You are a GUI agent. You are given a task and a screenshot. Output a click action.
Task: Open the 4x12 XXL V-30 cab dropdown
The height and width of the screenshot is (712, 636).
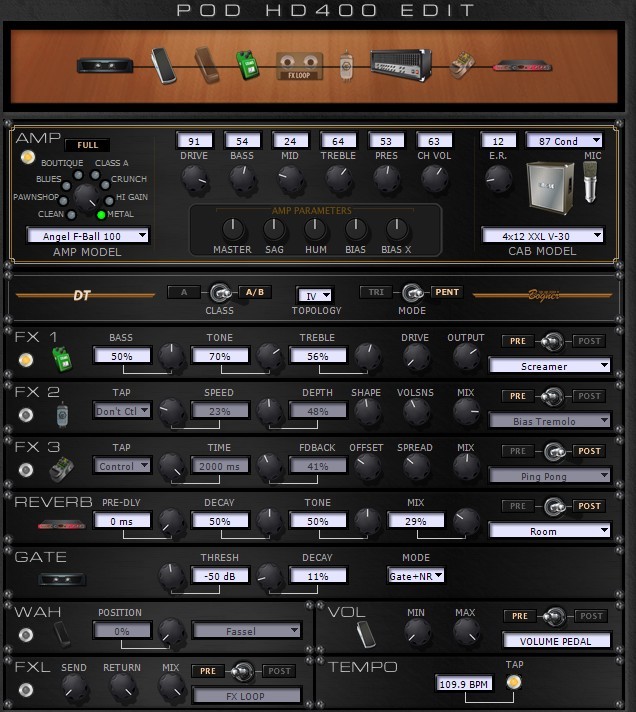(x=542, y=236)
